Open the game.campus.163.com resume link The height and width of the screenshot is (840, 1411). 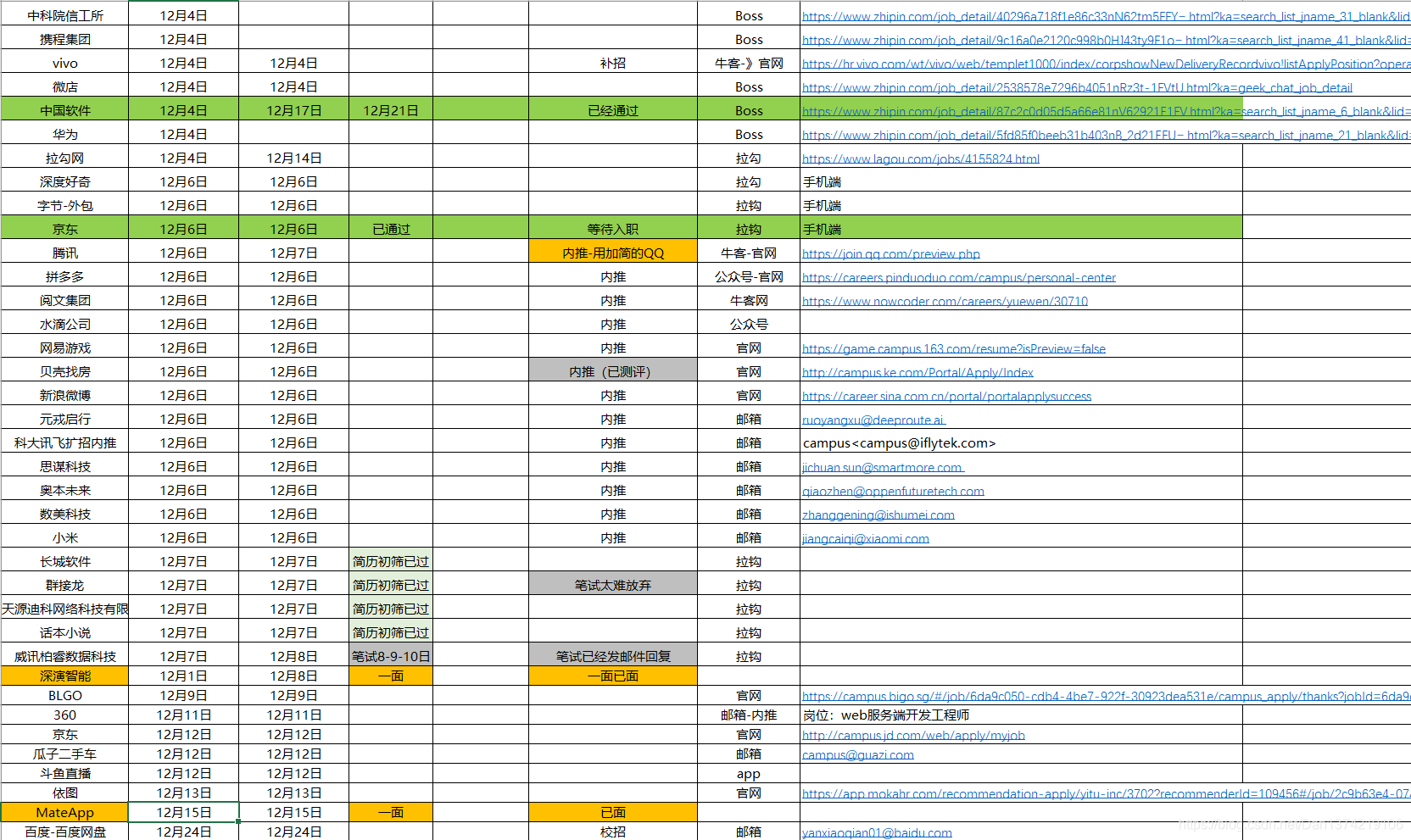point(953,348)
